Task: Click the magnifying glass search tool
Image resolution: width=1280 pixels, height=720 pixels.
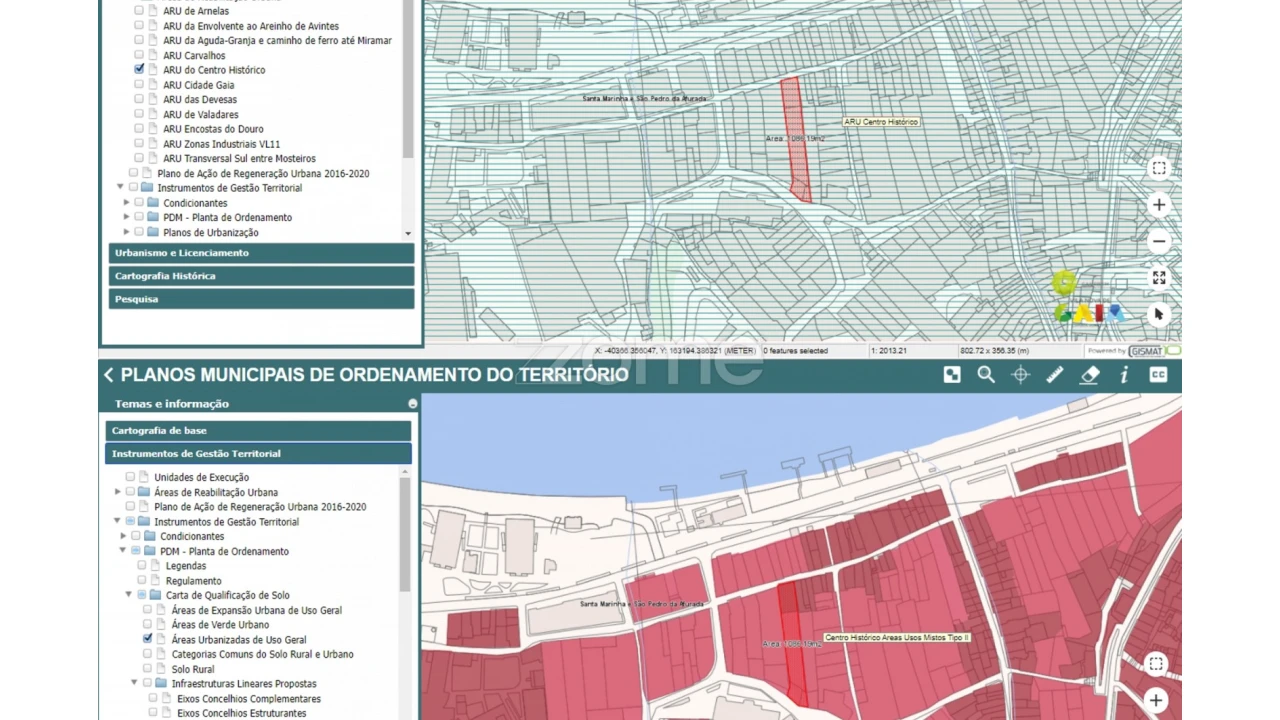Action: click(x=986, y=375)
